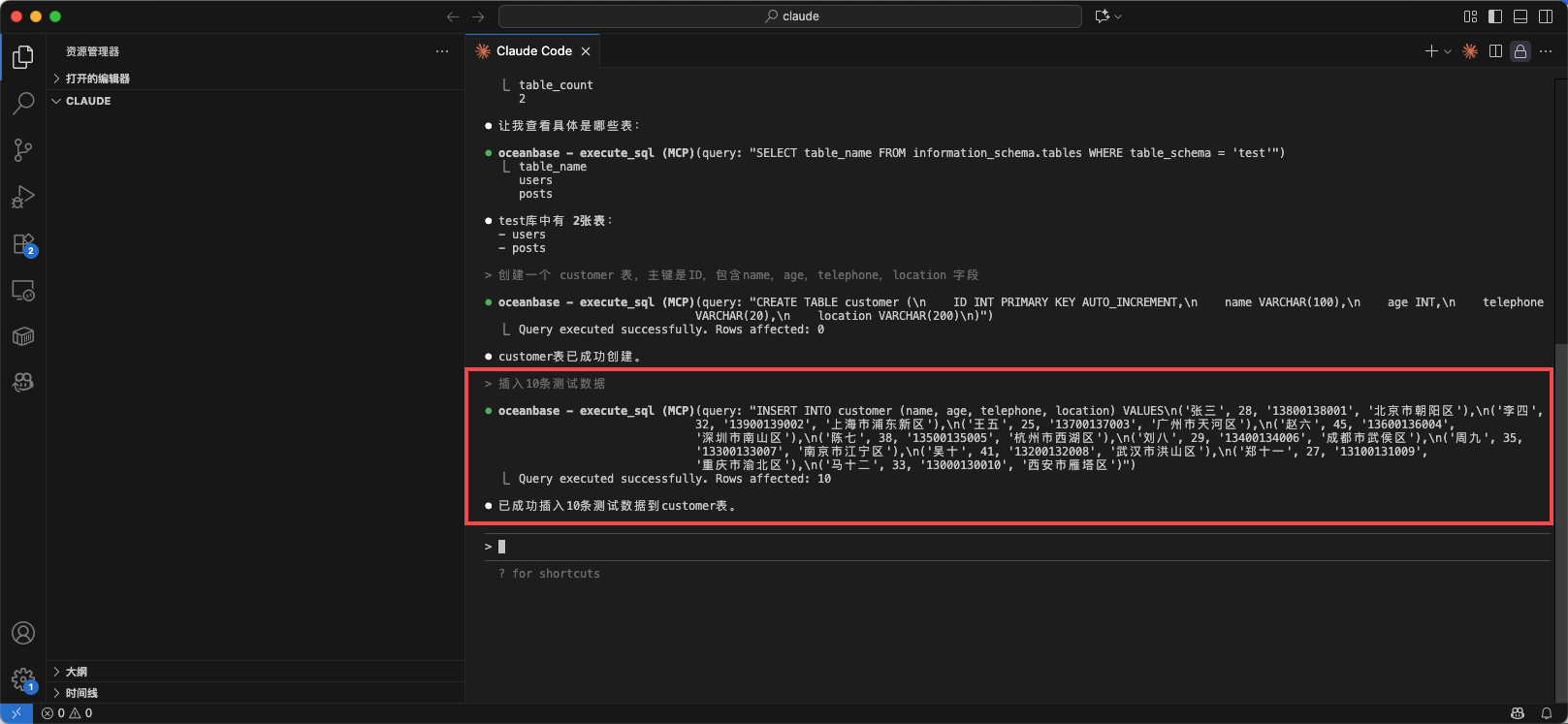Open the Manage settings gear
This screenshot has width=1568, height=724.
tap(23, 678)
